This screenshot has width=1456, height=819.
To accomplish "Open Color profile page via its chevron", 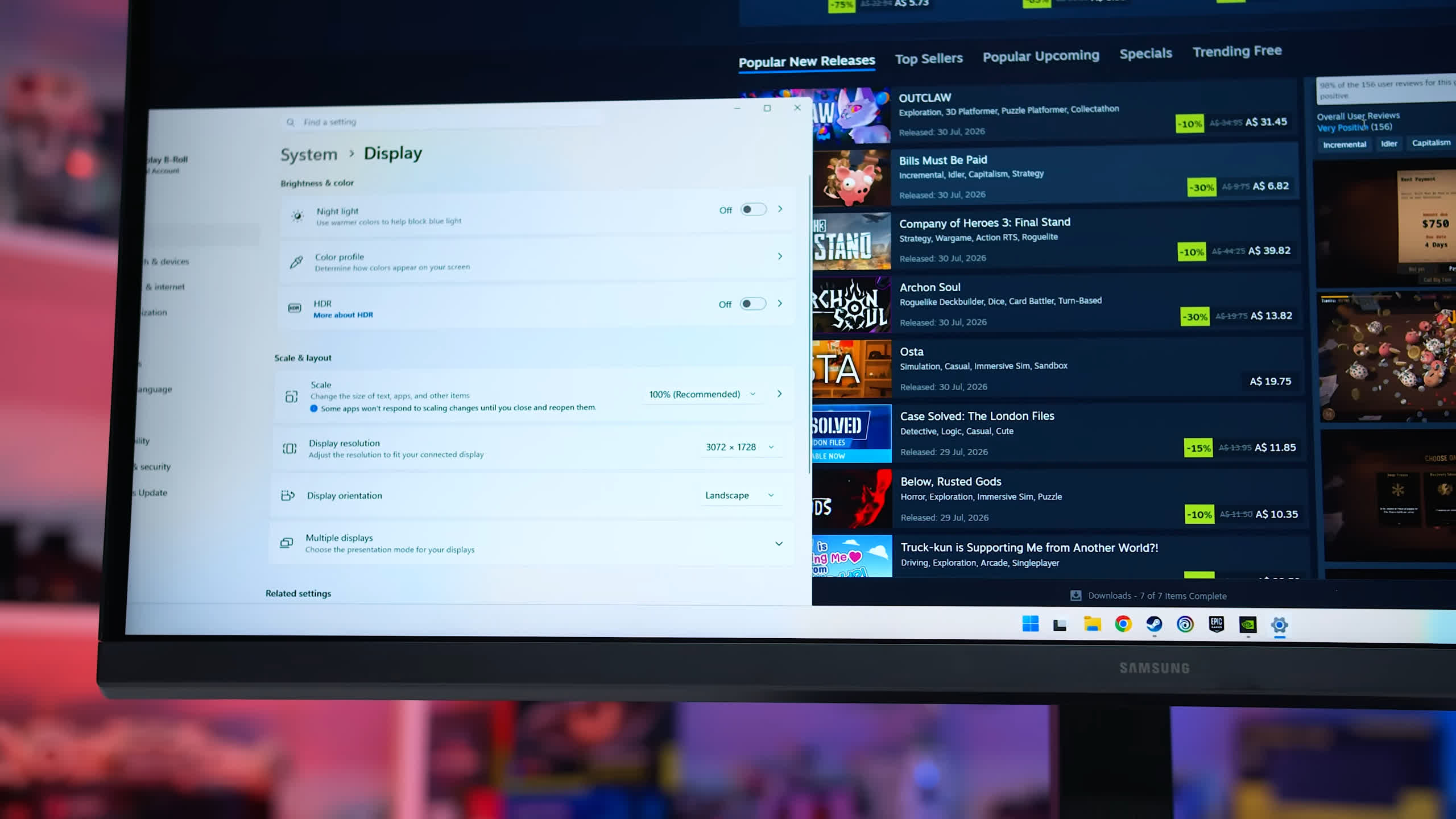I will pyautogui.click(x=780, y=256).
